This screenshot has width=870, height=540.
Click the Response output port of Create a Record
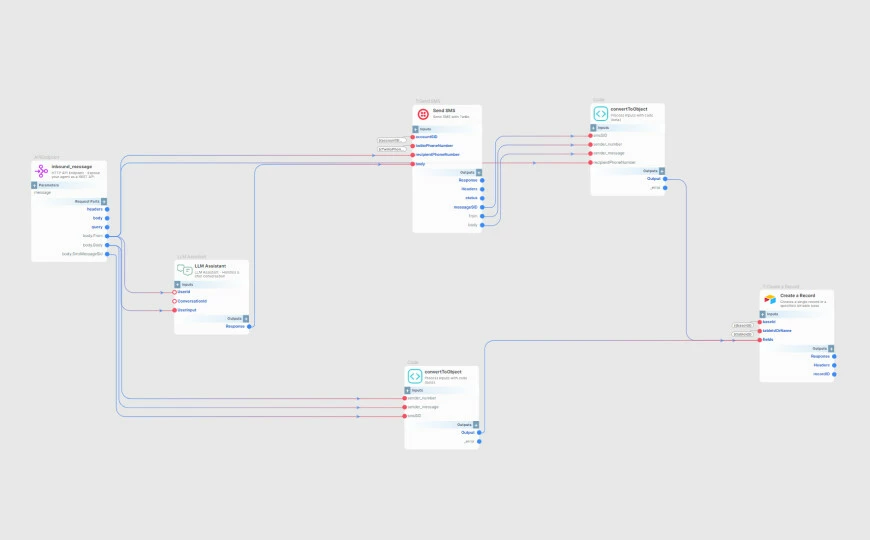[834, 356]
